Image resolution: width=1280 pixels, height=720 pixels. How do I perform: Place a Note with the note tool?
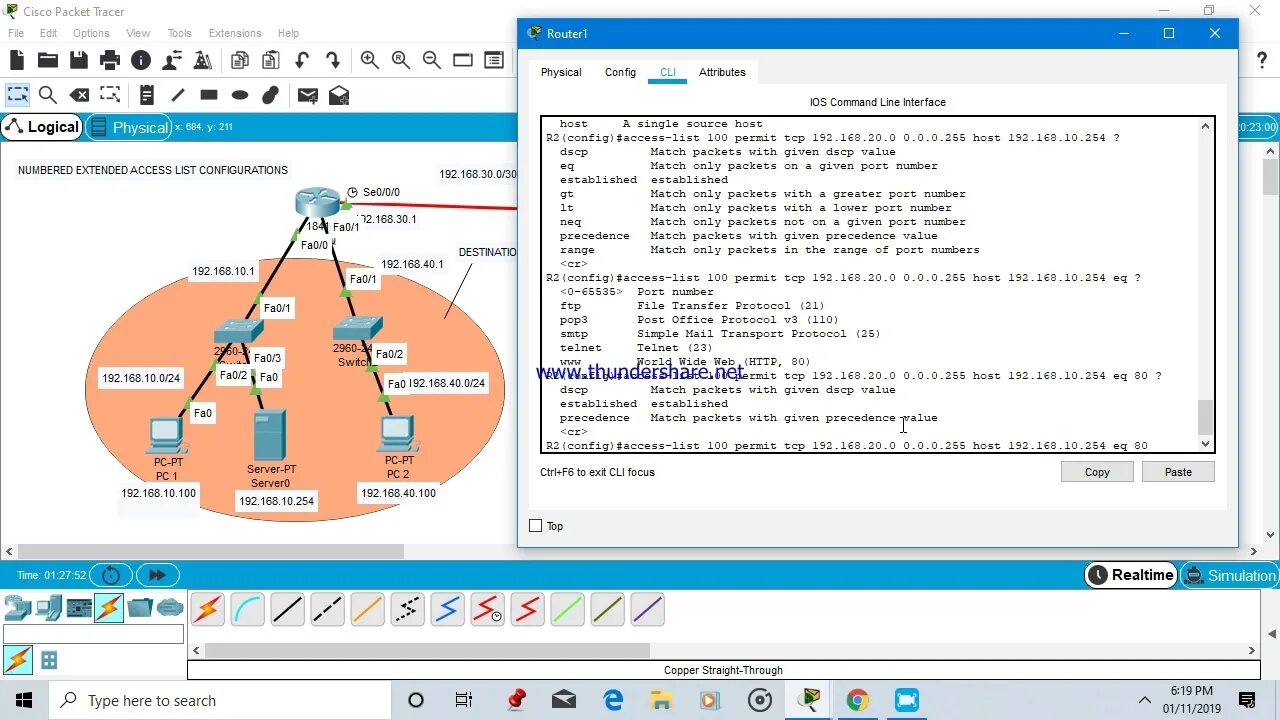click(x=147, y=95)
